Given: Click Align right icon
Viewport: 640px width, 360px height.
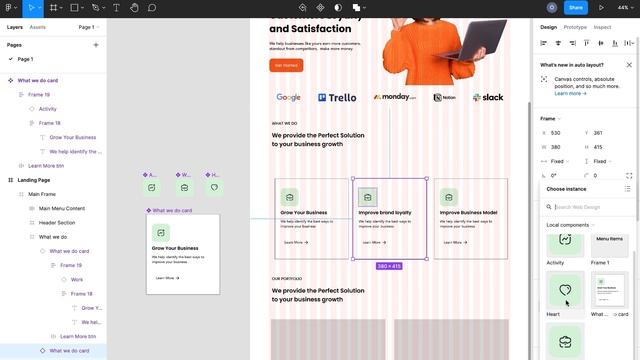Looking at the screenshot, I should [x=573, y=43].
